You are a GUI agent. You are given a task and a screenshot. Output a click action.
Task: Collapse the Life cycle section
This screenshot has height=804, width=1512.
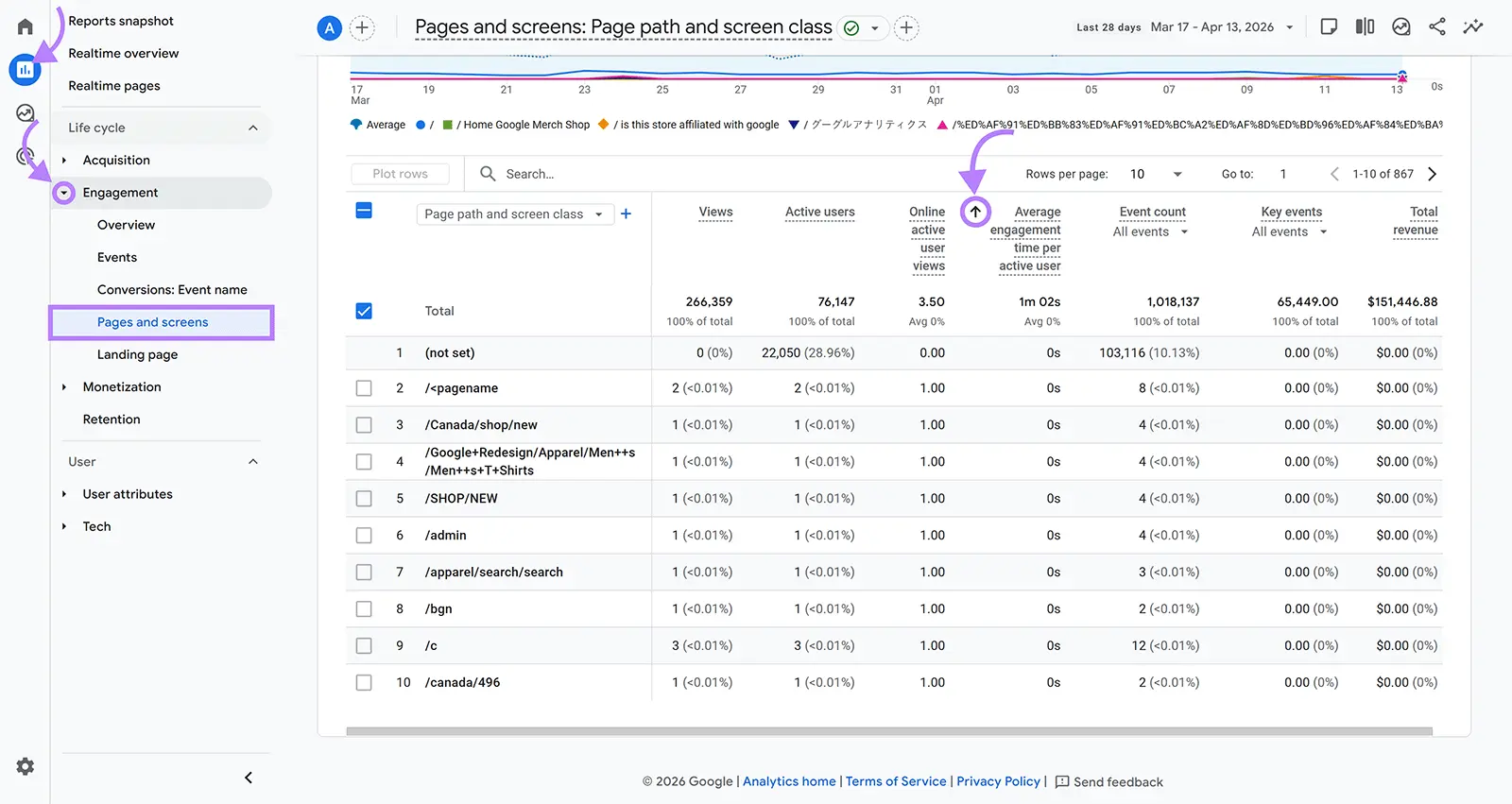[x=253, y=128]
